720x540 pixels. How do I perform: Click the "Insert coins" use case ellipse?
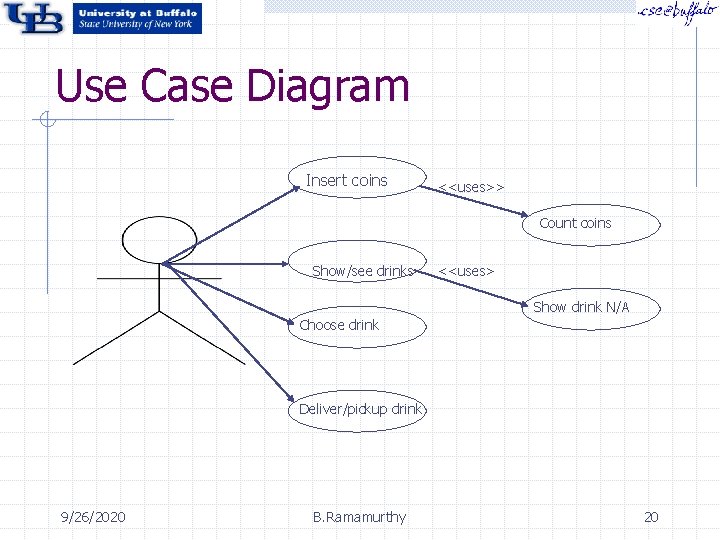click(x=357, y=178)
